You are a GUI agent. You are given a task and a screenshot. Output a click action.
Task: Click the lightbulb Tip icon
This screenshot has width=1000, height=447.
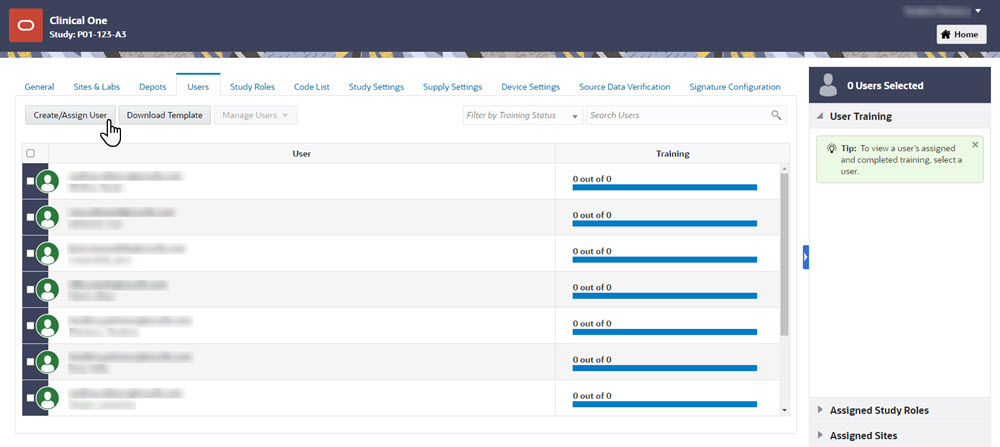pos(832,148)
